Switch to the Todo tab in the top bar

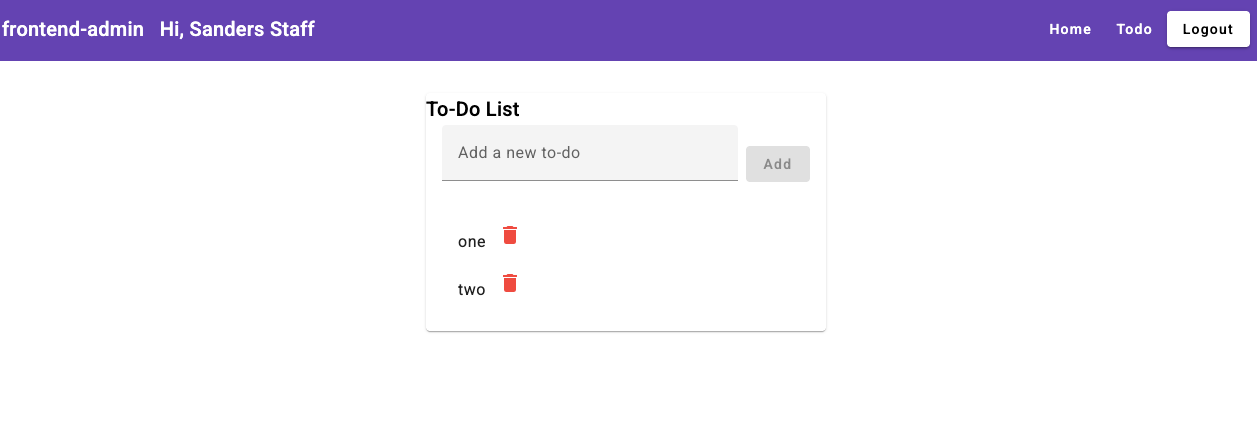(x=1134, y=29)
